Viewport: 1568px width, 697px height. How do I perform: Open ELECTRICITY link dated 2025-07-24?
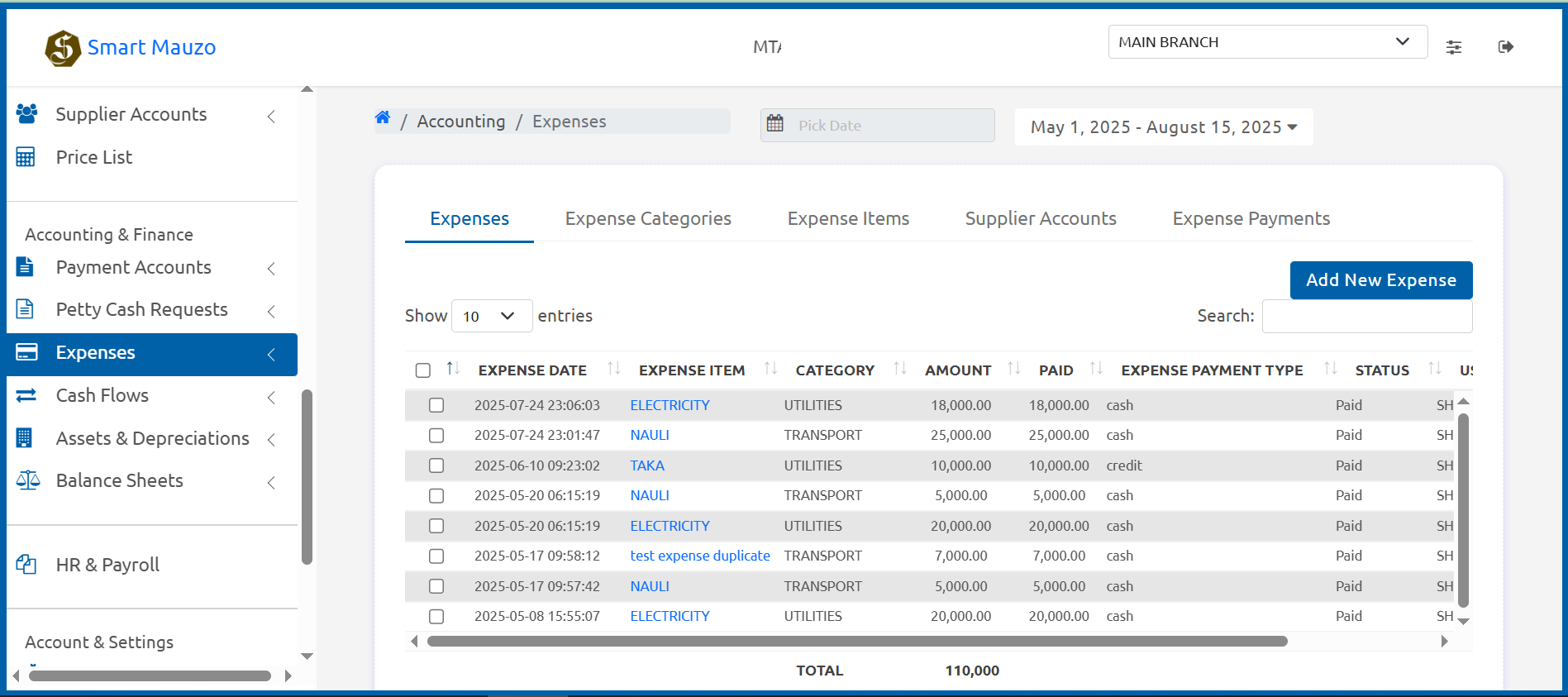tap(670, 405)
